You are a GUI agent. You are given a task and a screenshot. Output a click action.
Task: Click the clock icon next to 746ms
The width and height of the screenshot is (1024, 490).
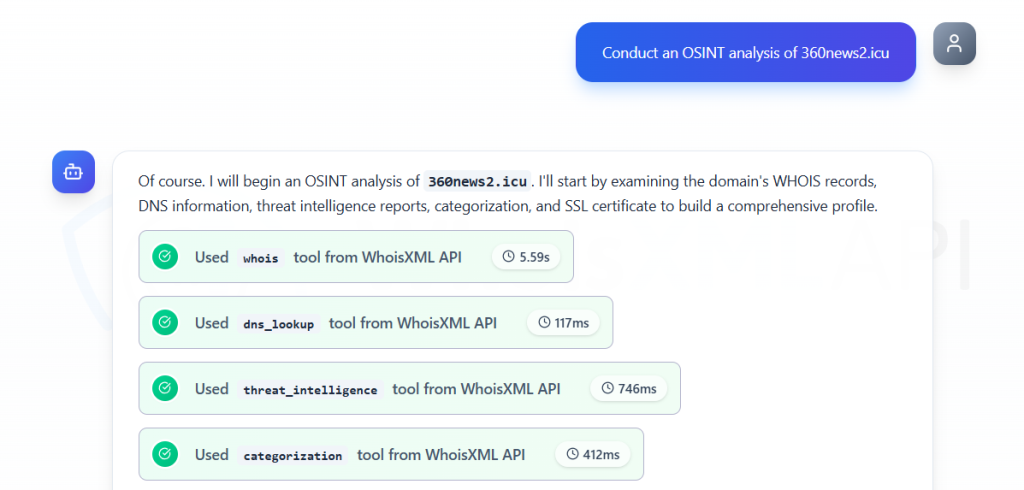point(607,389)
